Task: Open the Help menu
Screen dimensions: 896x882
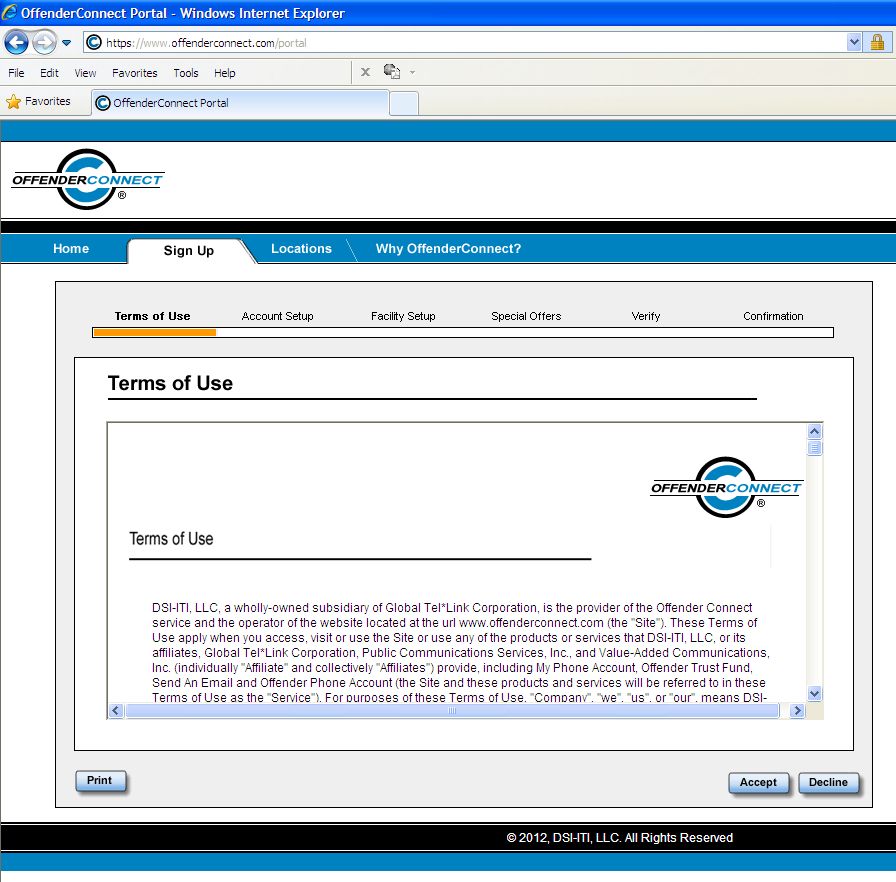Action: pos(225,73)
